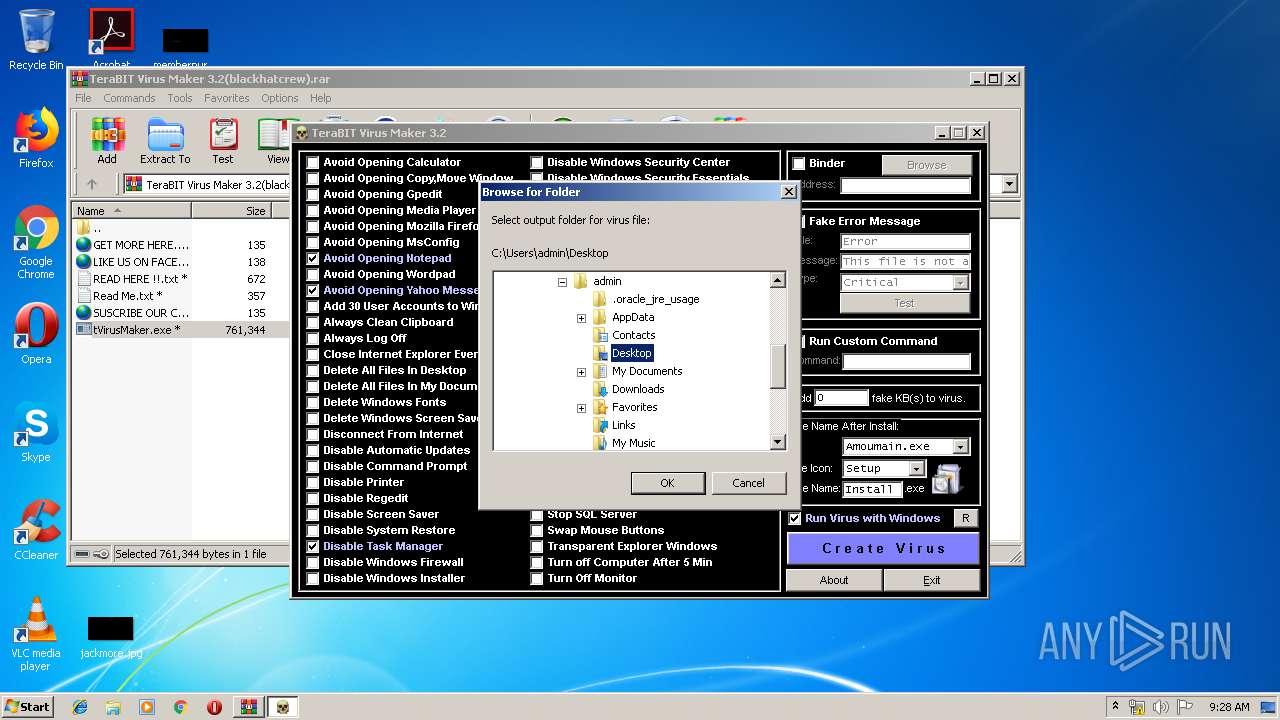This screenshot has height=720, width=1280.
Task: Click the R button beside Run Virus
Action: [965, 518]
